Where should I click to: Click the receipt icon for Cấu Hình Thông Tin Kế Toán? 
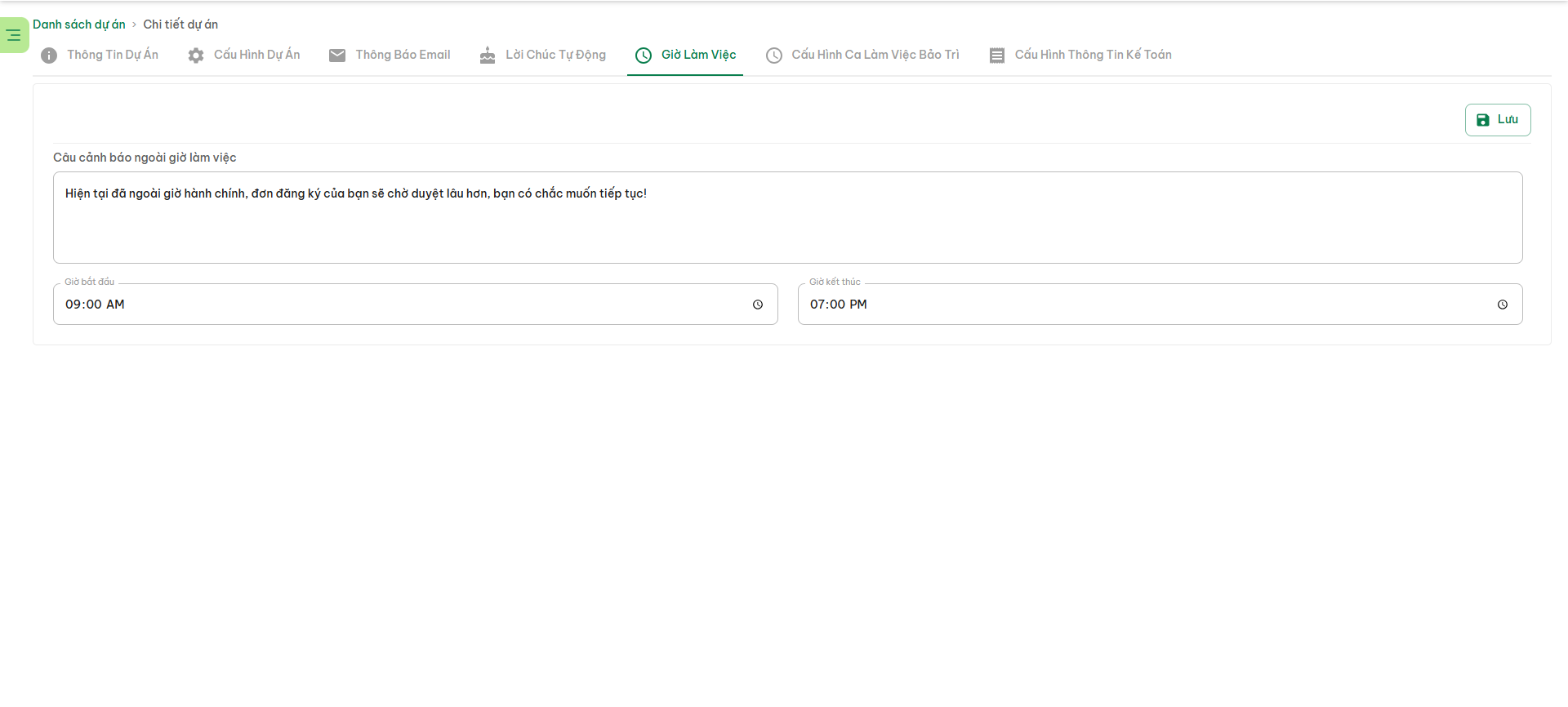point(997,56)
